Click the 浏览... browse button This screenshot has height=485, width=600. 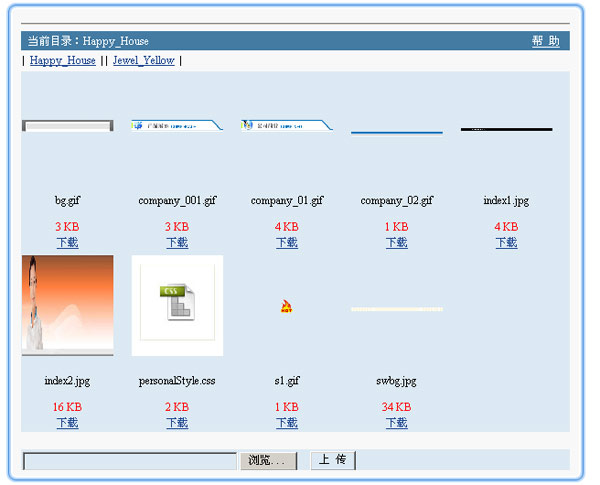point(268,461)
